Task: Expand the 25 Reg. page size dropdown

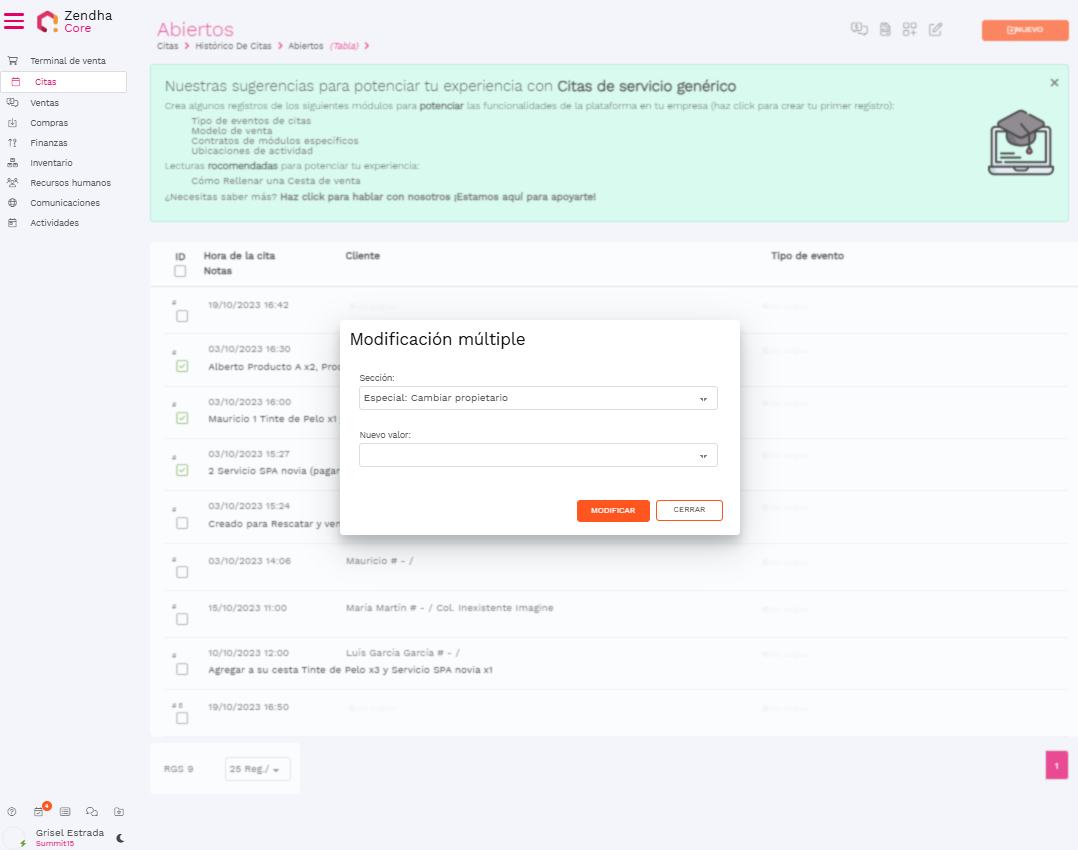Action: click(x=258, y=769)
